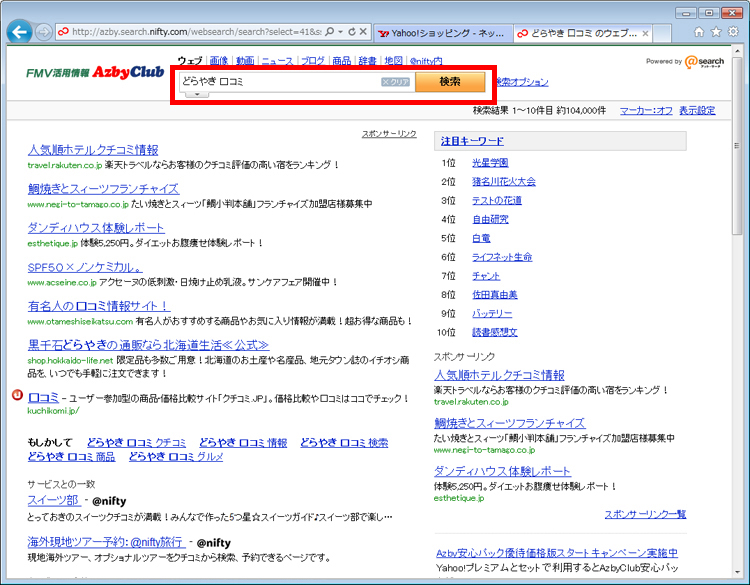Select the 動画 search category
This screenshot has height=585, width=750.
point(245,61)
